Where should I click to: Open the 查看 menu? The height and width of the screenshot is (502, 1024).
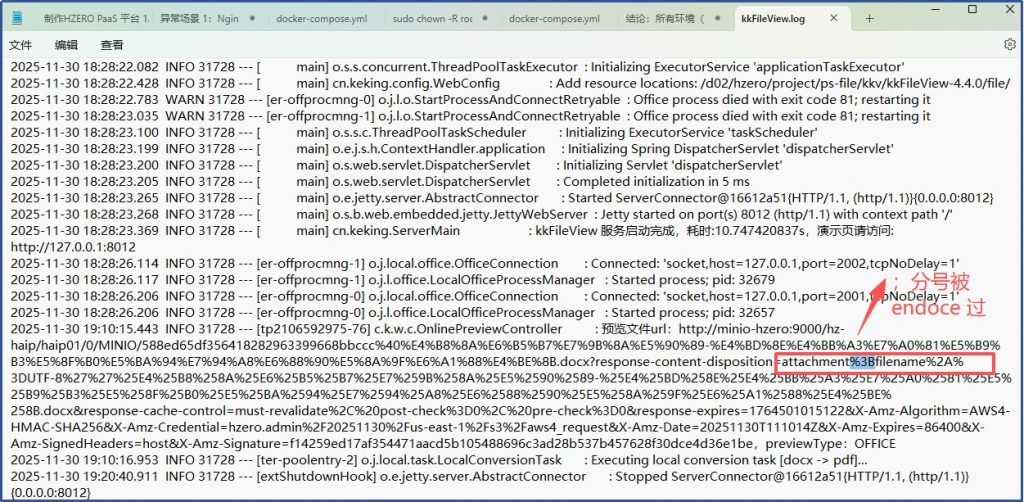pos(112,45)
